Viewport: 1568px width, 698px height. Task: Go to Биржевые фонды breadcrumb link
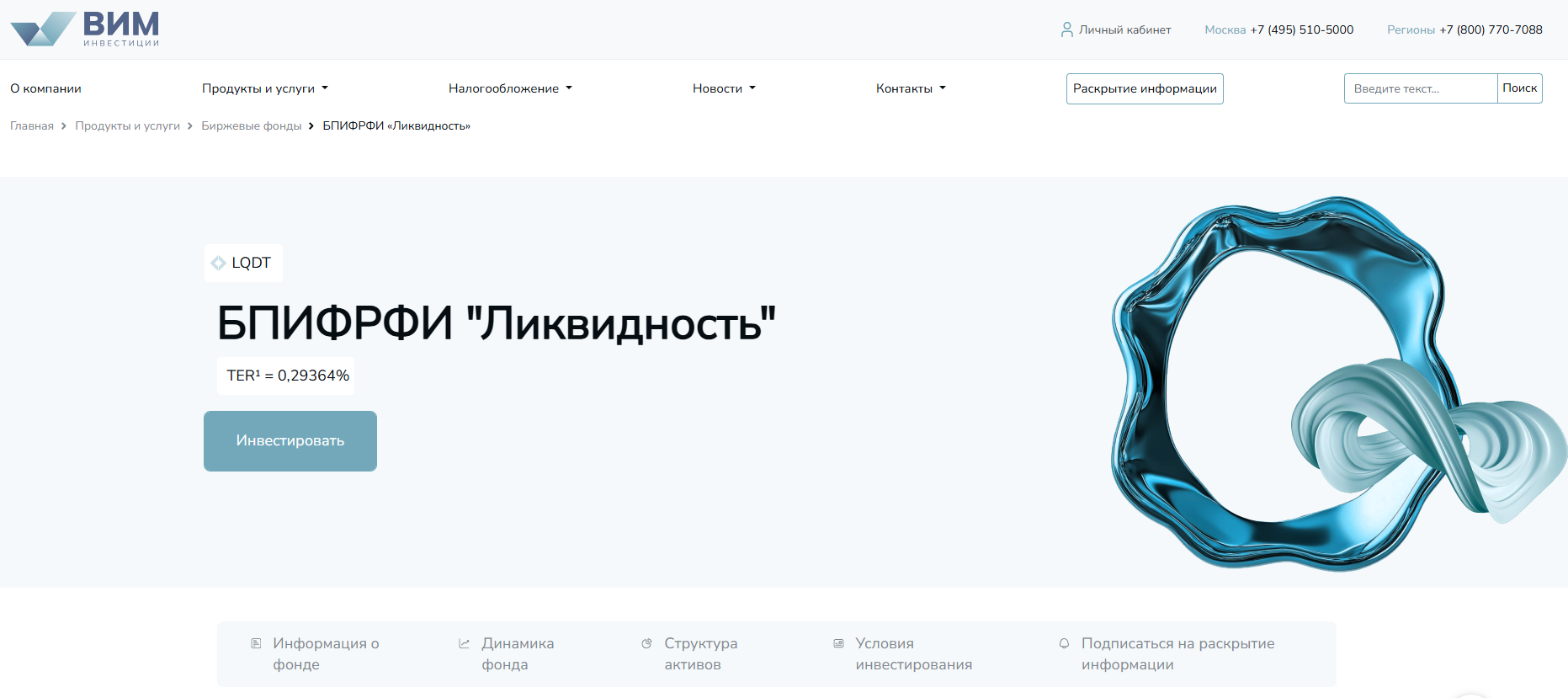point(252,125)
